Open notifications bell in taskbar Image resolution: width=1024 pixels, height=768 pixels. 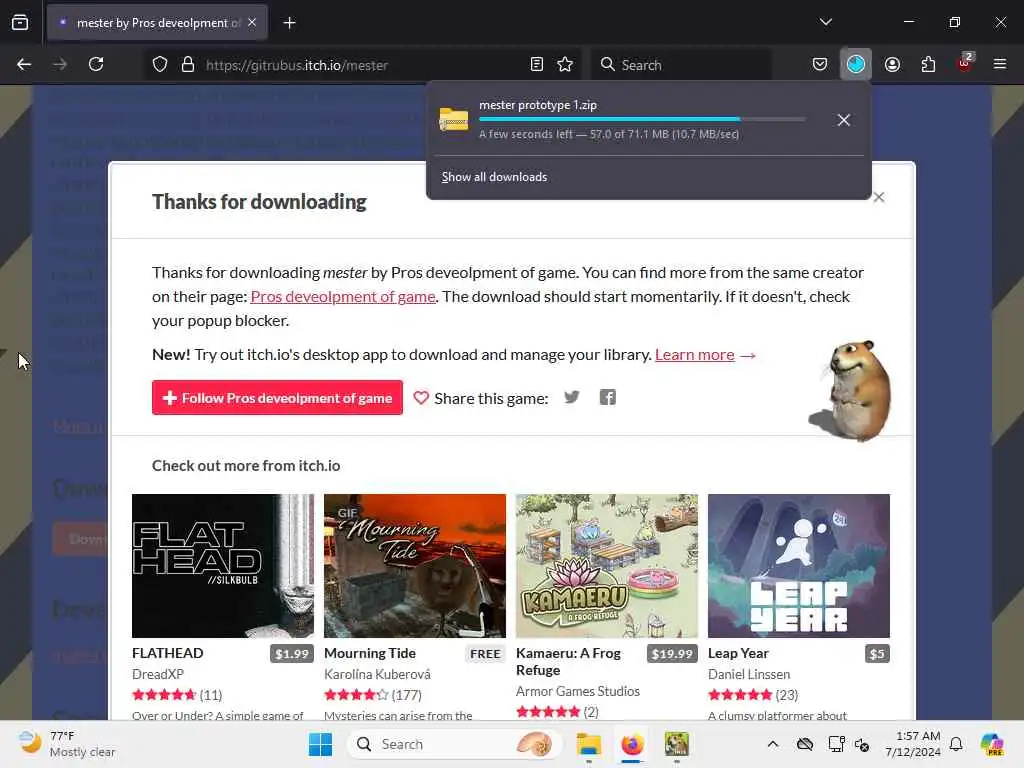click(x=956, y=744)
